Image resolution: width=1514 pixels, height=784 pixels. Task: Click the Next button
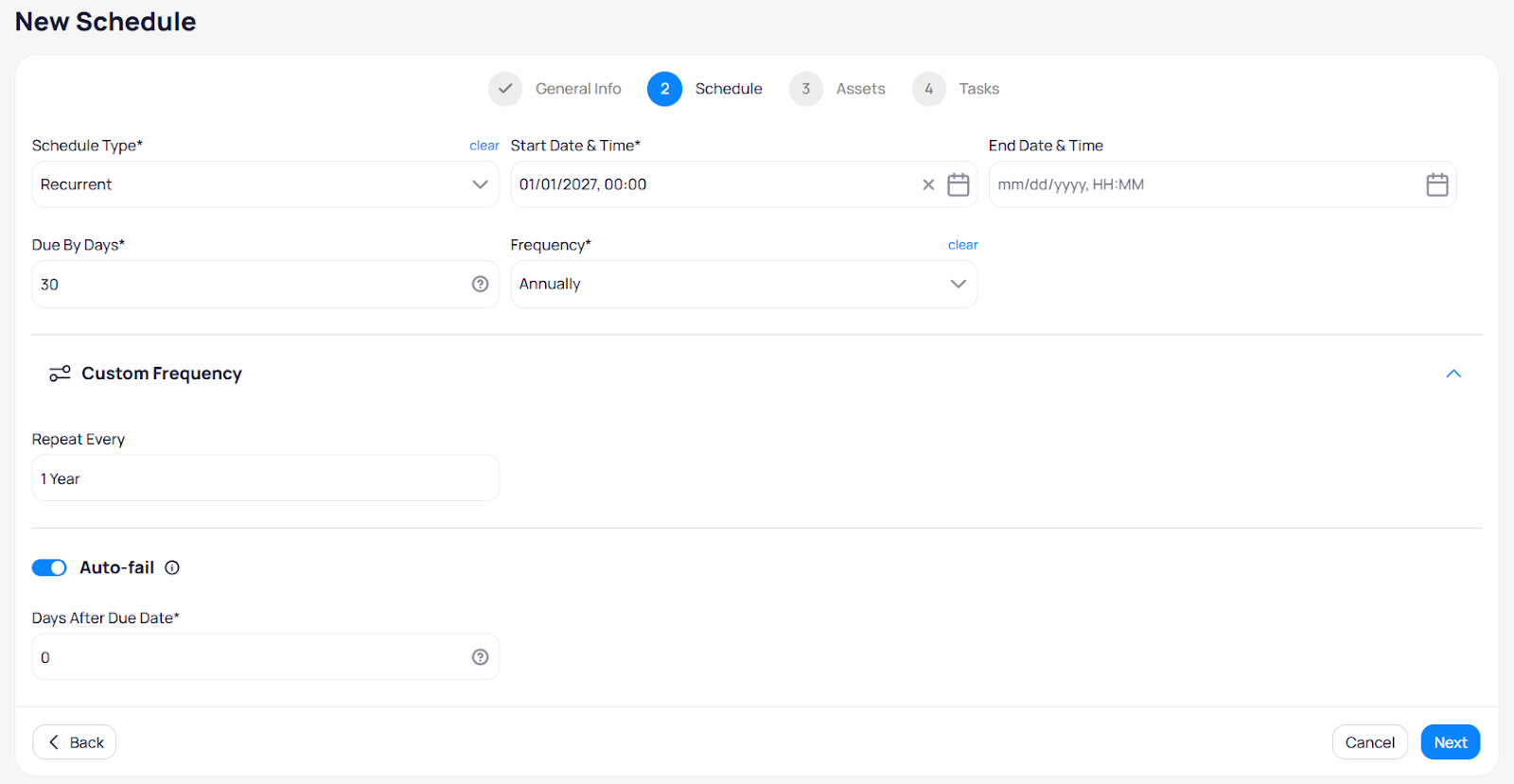point(1450,742)
